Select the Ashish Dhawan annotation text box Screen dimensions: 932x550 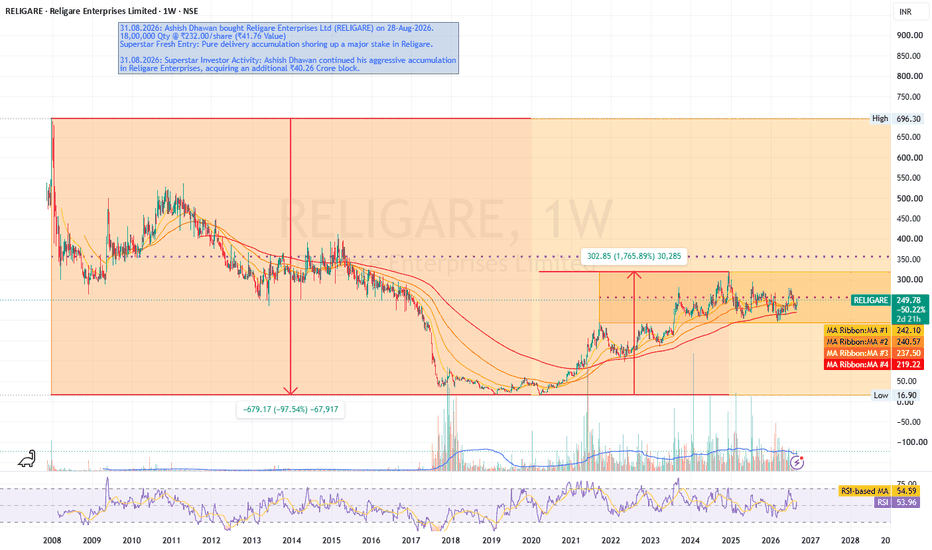click(288, 48)
